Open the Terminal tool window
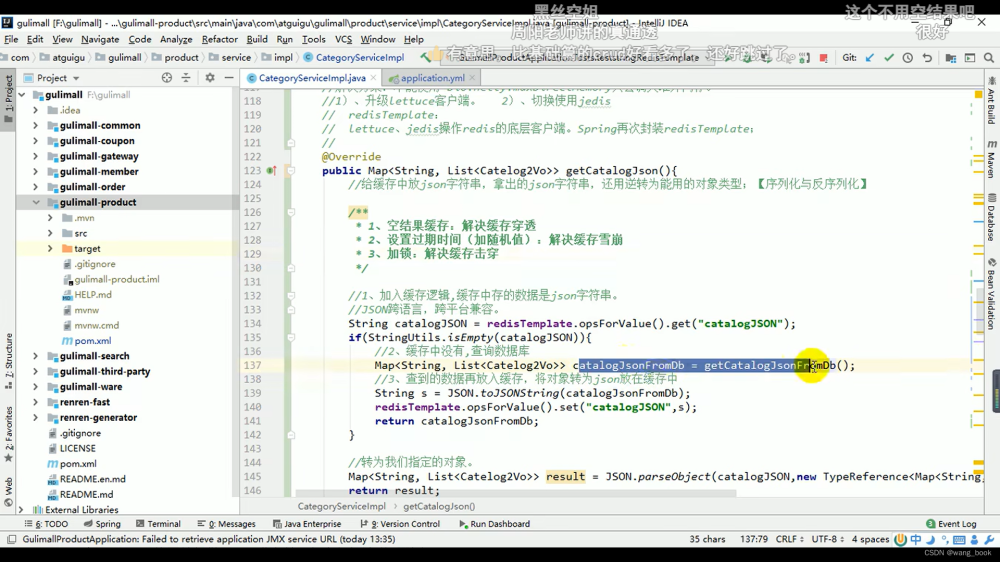This screenshot has width=1000, height=562. (x=158, y=524)
